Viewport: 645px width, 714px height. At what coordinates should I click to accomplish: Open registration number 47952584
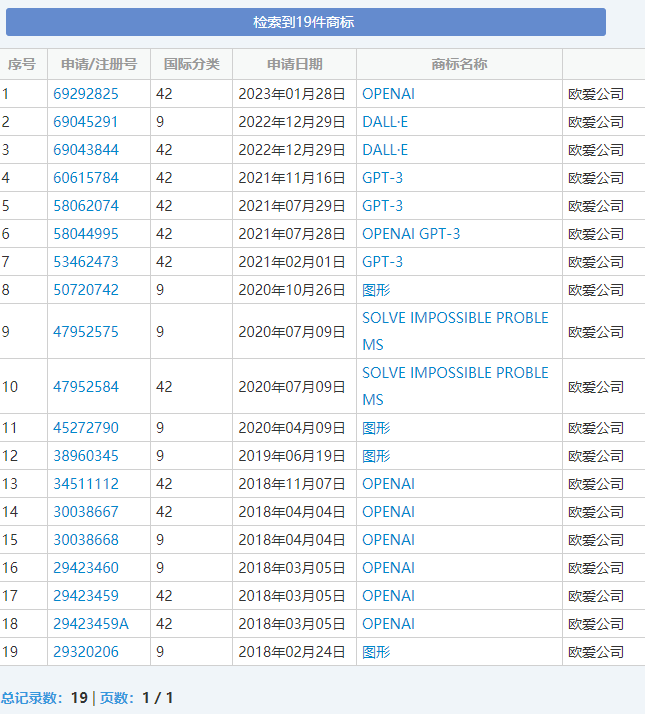pos(86,387)
